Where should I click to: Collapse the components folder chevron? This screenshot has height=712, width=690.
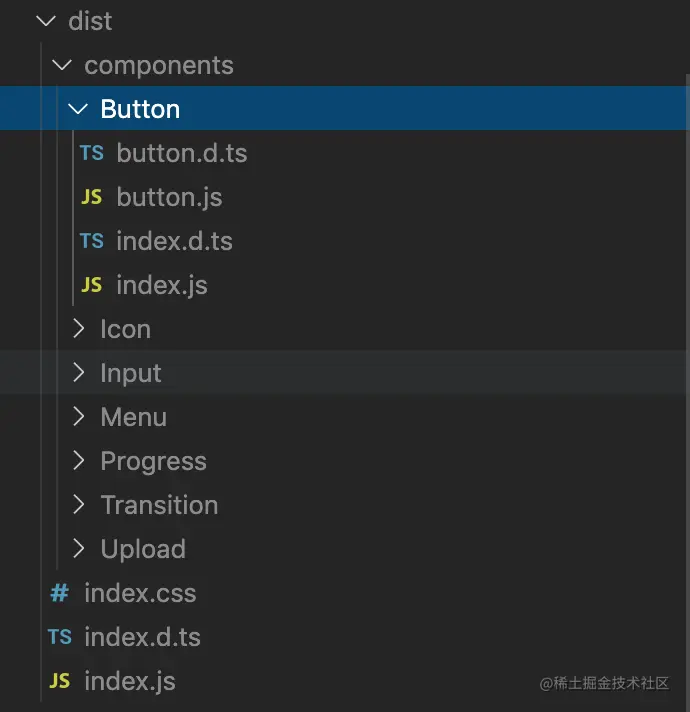(61, 65)
